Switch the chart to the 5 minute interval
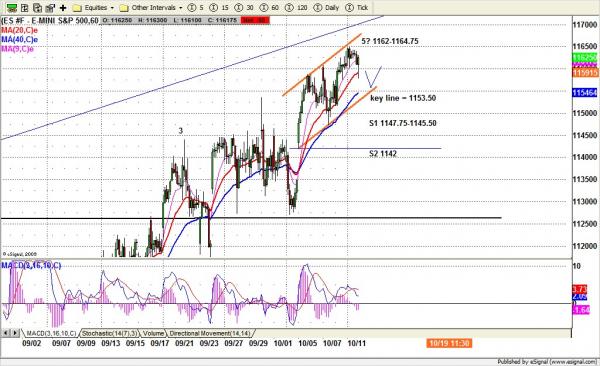The width and height of the screenshot is (600, 366). coord(196,8)
